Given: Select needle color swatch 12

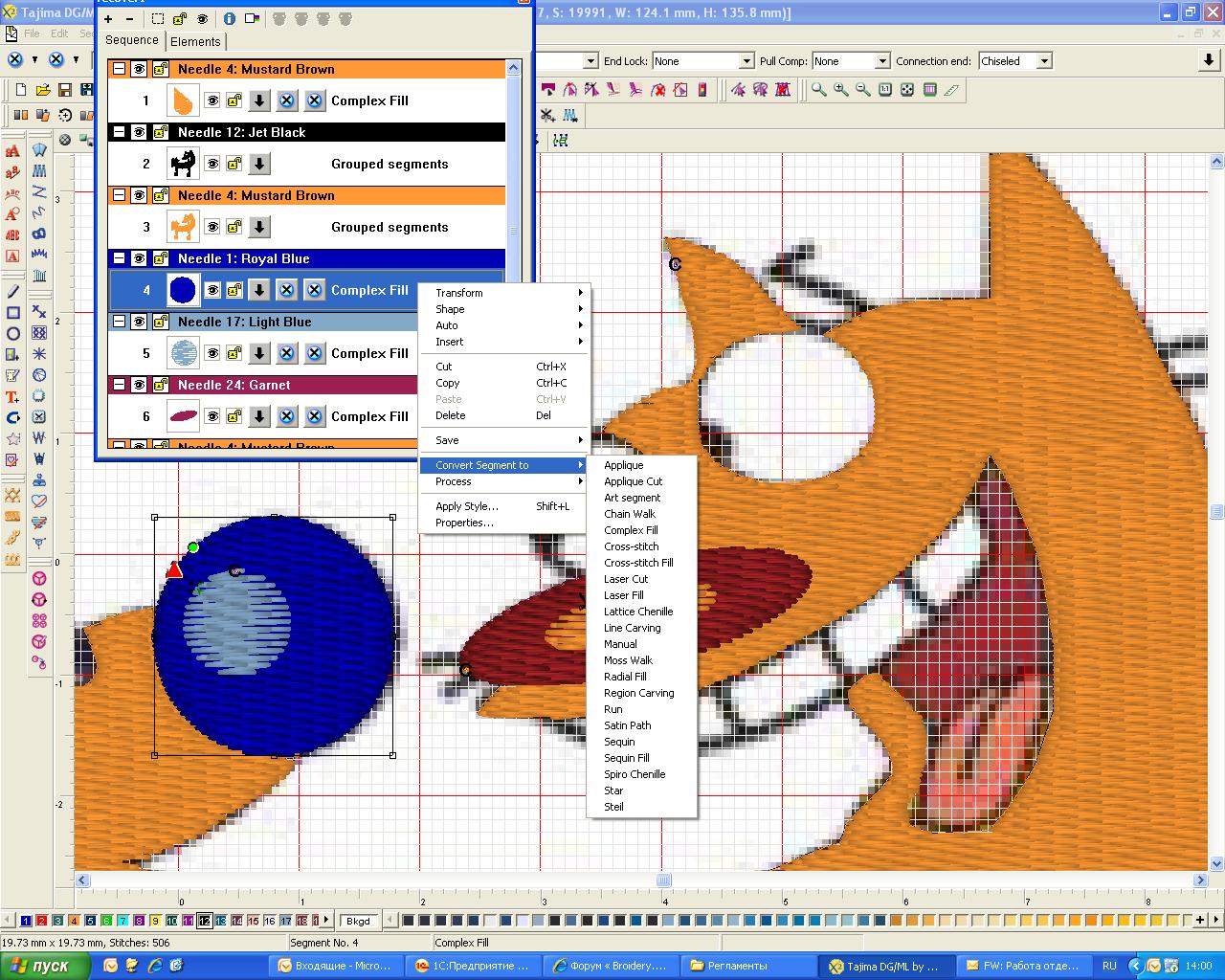Looking at the screenshot, I should coord(204,921).
